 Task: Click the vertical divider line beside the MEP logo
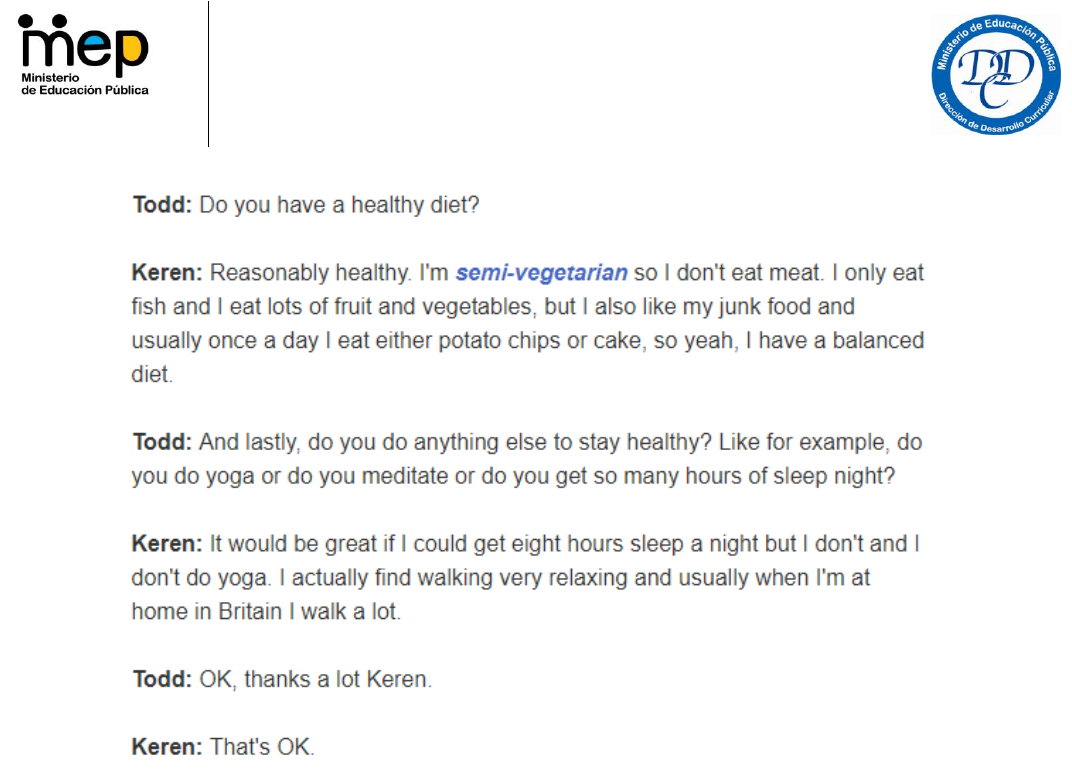[x=208, y=74]
